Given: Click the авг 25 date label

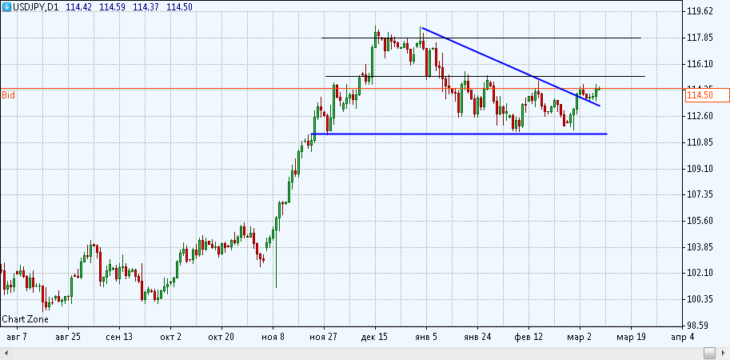Looking at the screenshot, I should 68,337.
